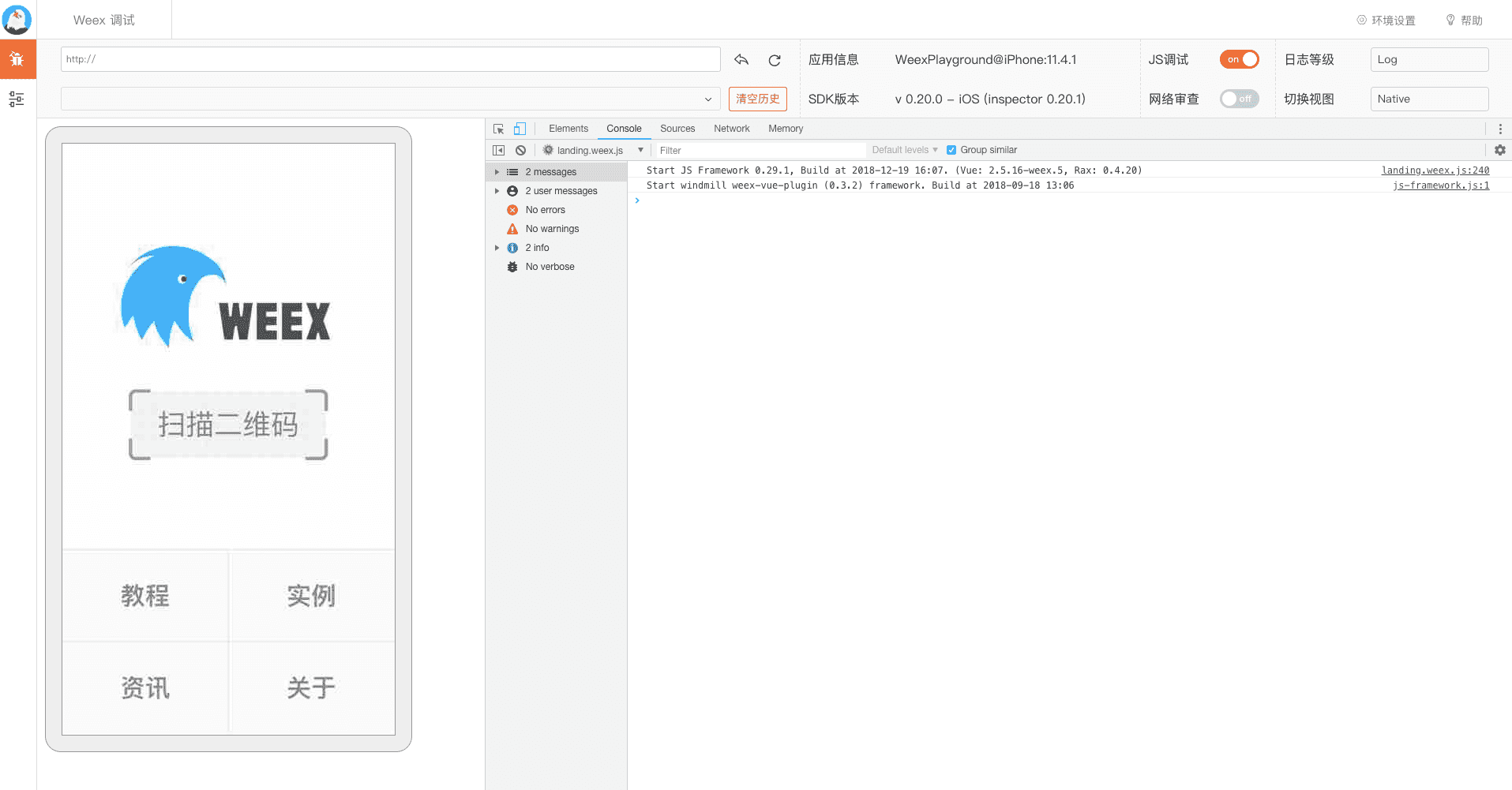Open console settings gear icon
The image size is (1512, 790).
[x=1499, y=150]
